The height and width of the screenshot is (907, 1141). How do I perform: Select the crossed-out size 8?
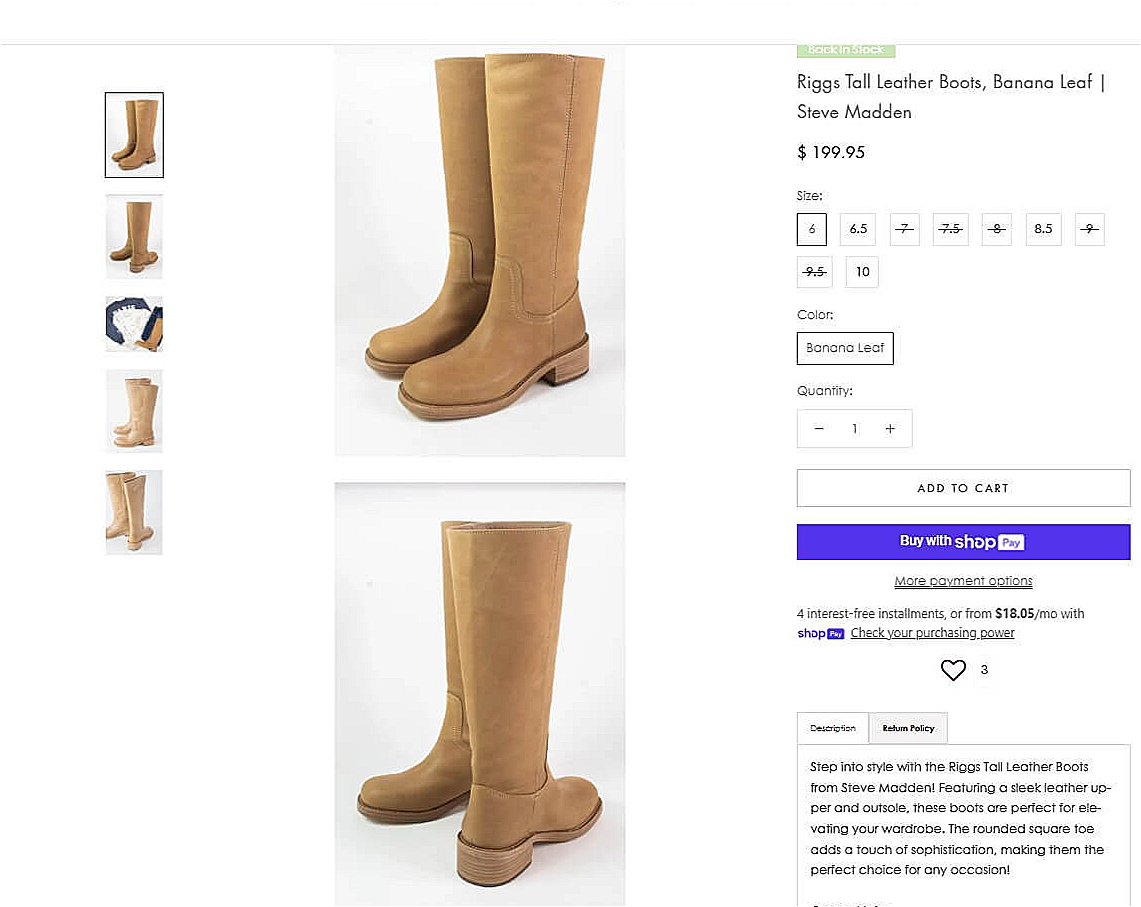click(x=996, y=229)
